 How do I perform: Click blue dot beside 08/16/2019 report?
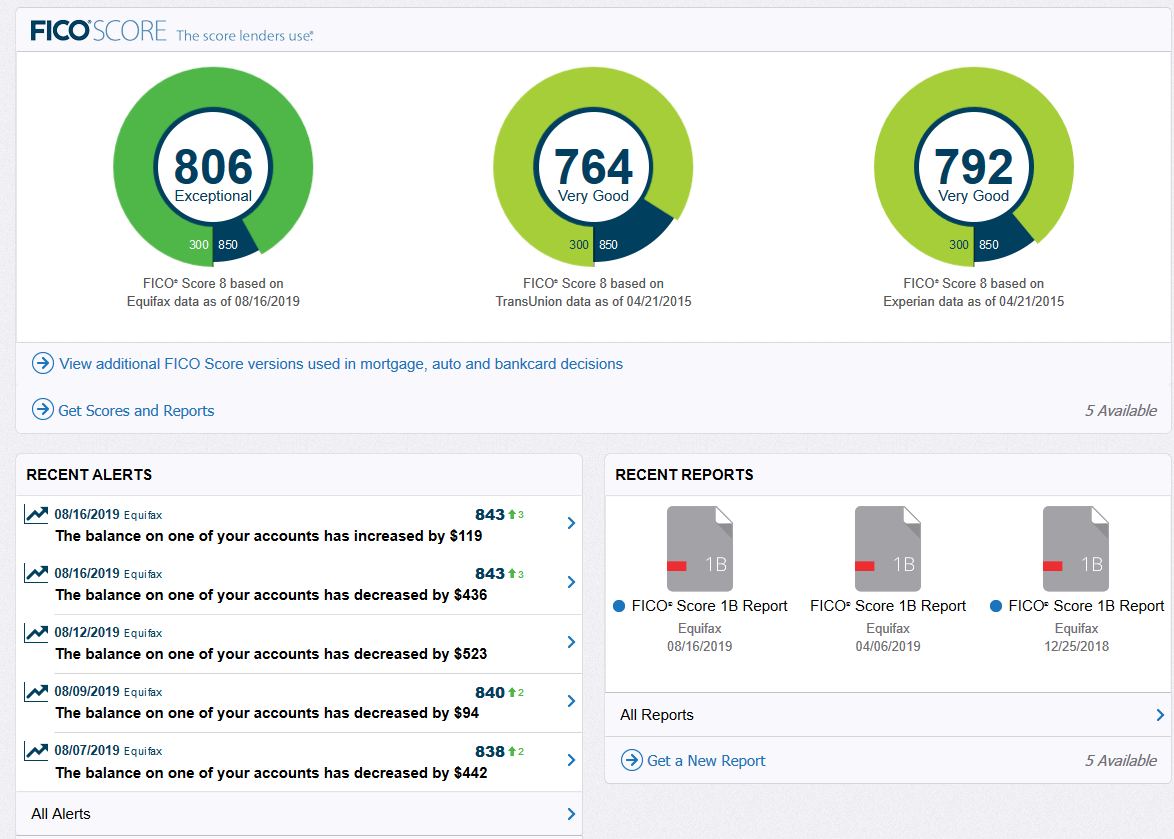(x=619, y=606)
